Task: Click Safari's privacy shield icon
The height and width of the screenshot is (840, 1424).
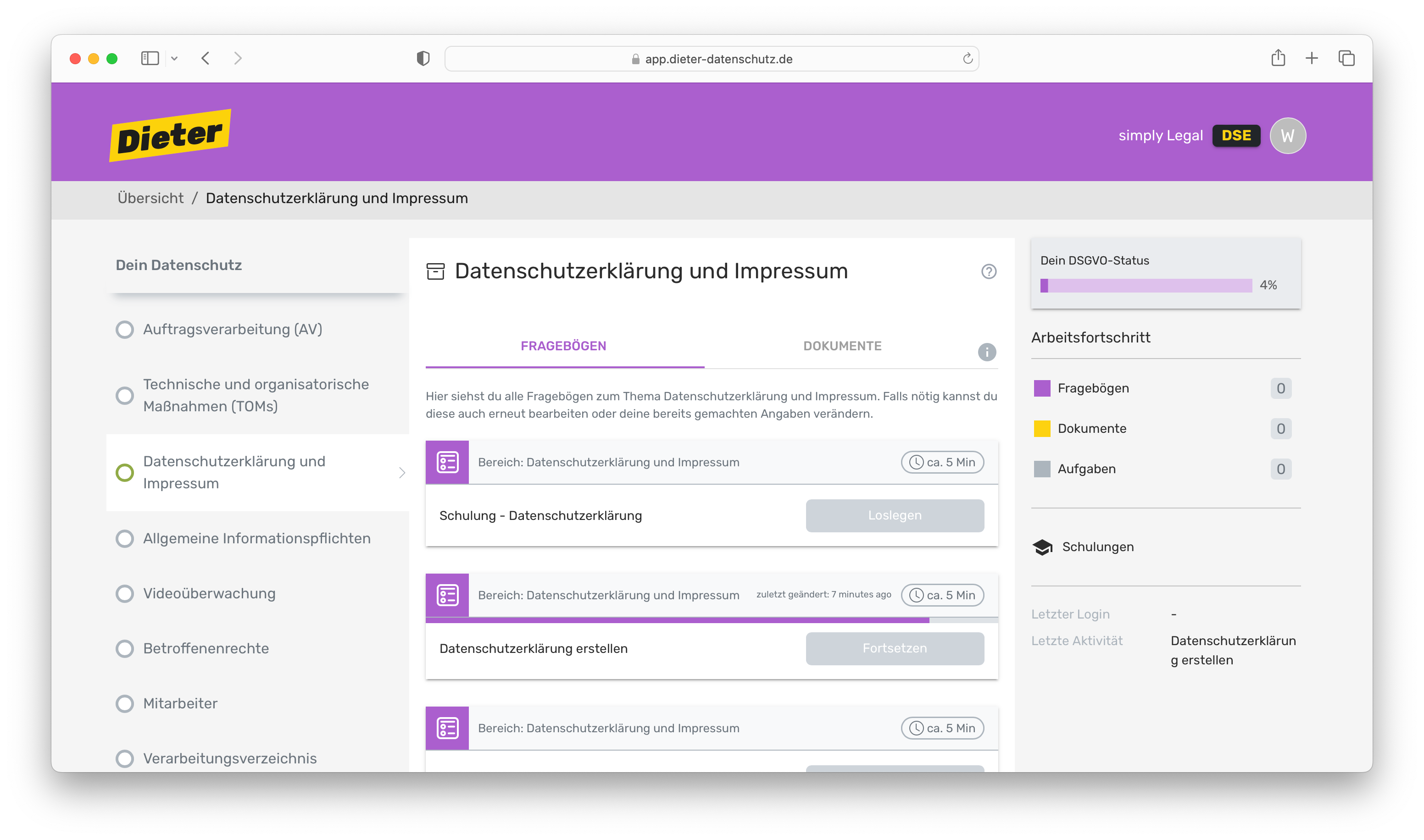Action: click(423, 59)
